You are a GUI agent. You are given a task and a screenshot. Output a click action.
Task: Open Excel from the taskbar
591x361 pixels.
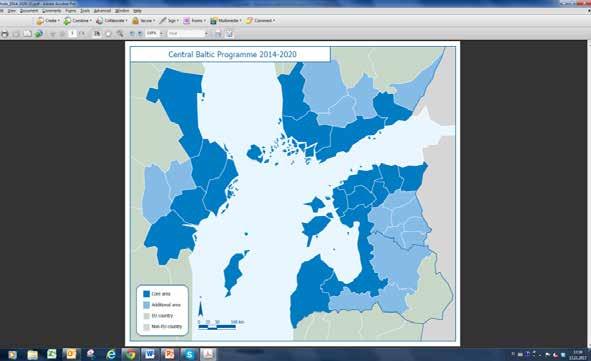pyautogui.click(x=52, y=354)
